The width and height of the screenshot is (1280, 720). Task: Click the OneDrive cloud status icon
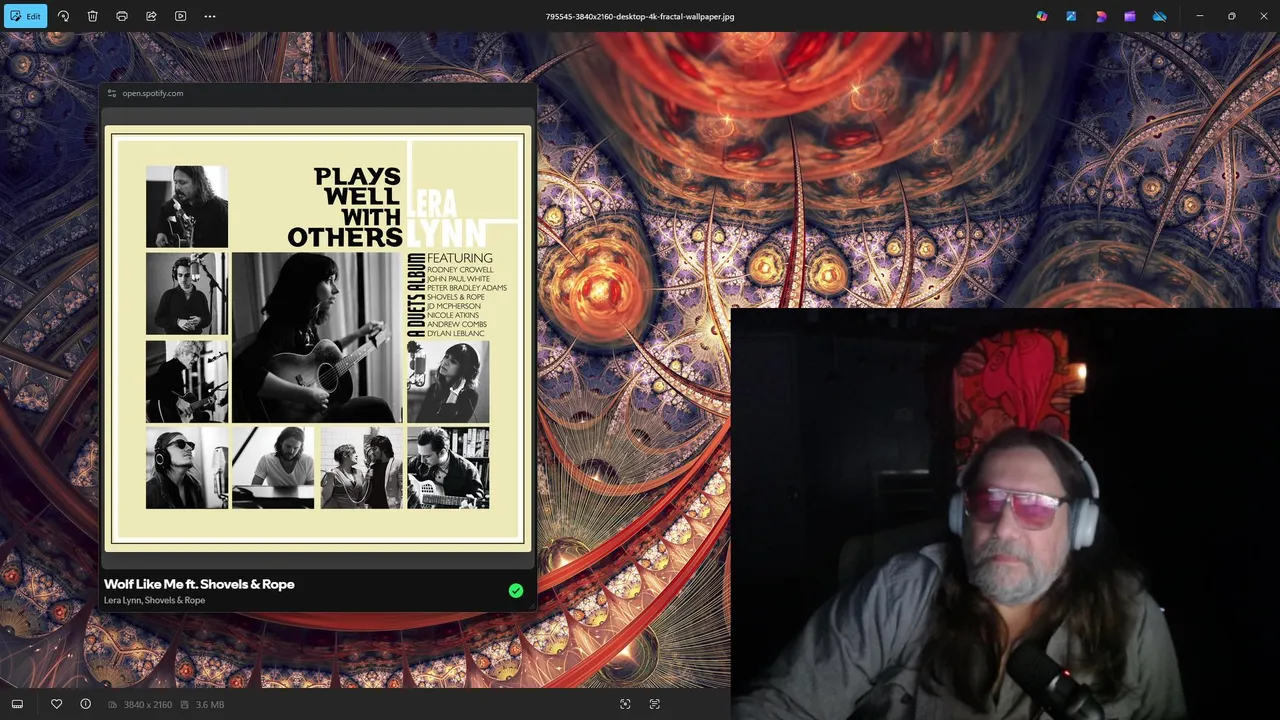pos(1160,16)
